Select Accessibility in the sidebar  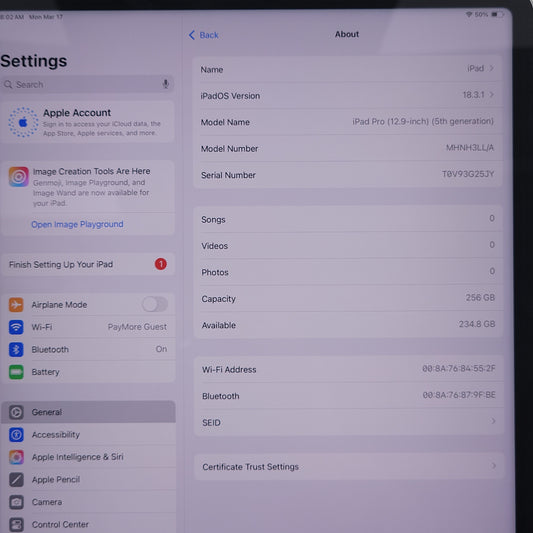coord(88,434)
